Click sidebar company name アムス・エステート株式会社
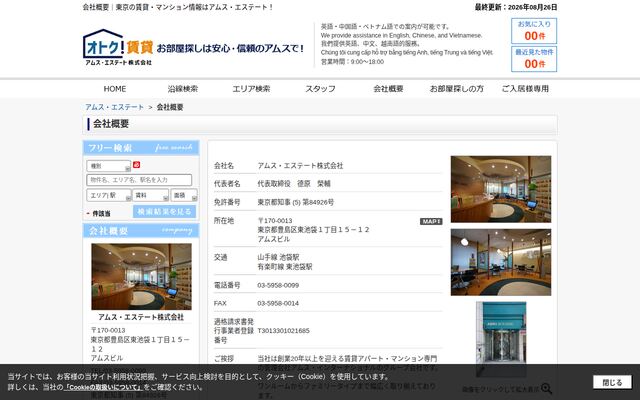The width and height of the screenshot is (640, 400). click(141, 317)
